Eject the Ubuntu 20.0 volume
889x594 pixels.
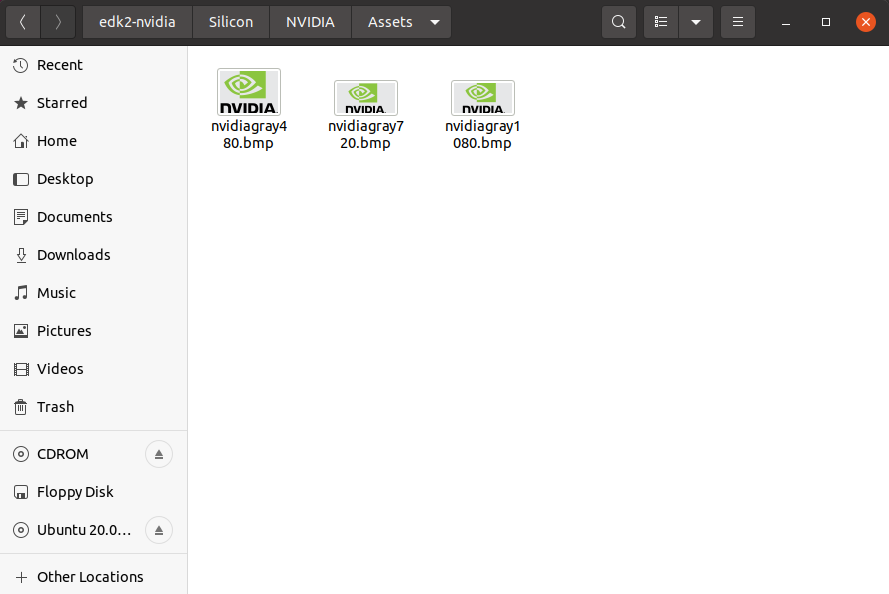point(159,530)
